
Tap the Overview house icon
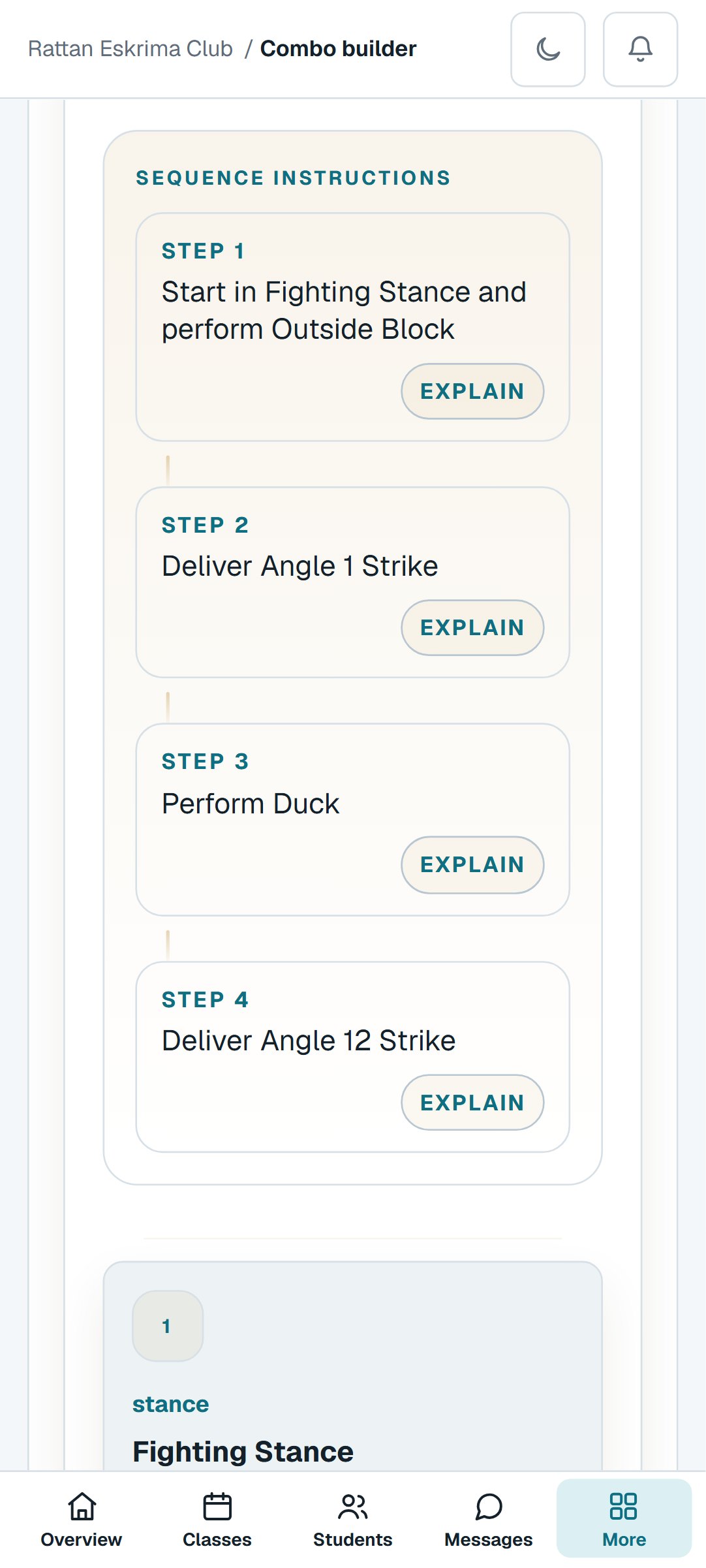[82, 1507]
